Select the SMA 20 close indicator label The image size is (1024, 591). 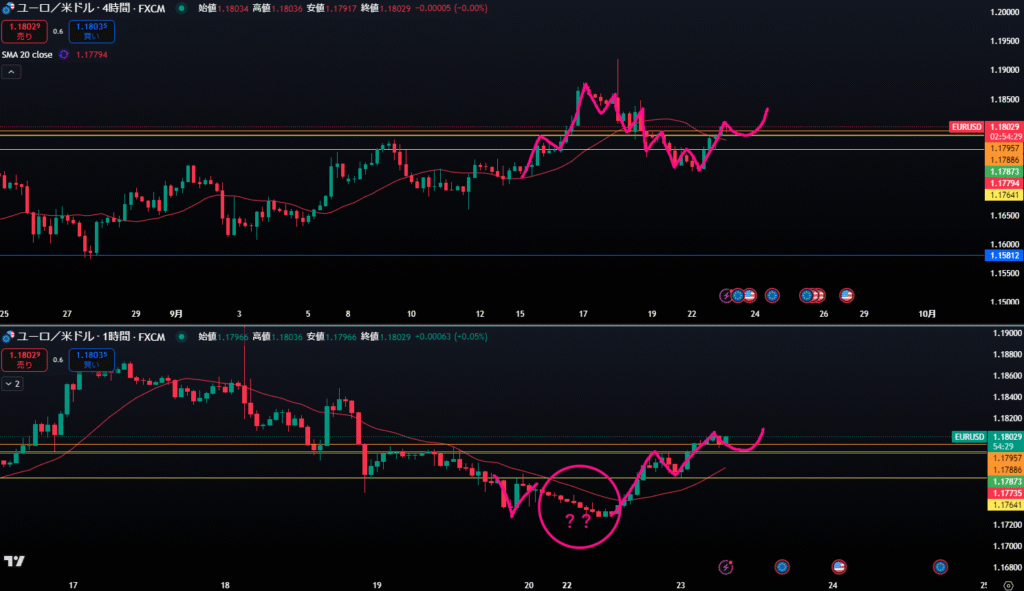coord(27,55)
